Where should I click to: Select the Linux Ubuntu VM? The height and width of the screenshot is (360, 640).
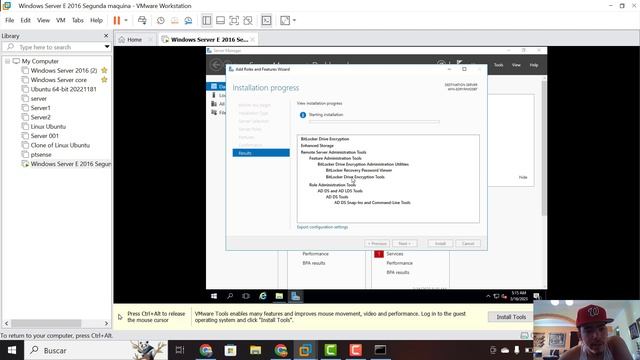48,127
